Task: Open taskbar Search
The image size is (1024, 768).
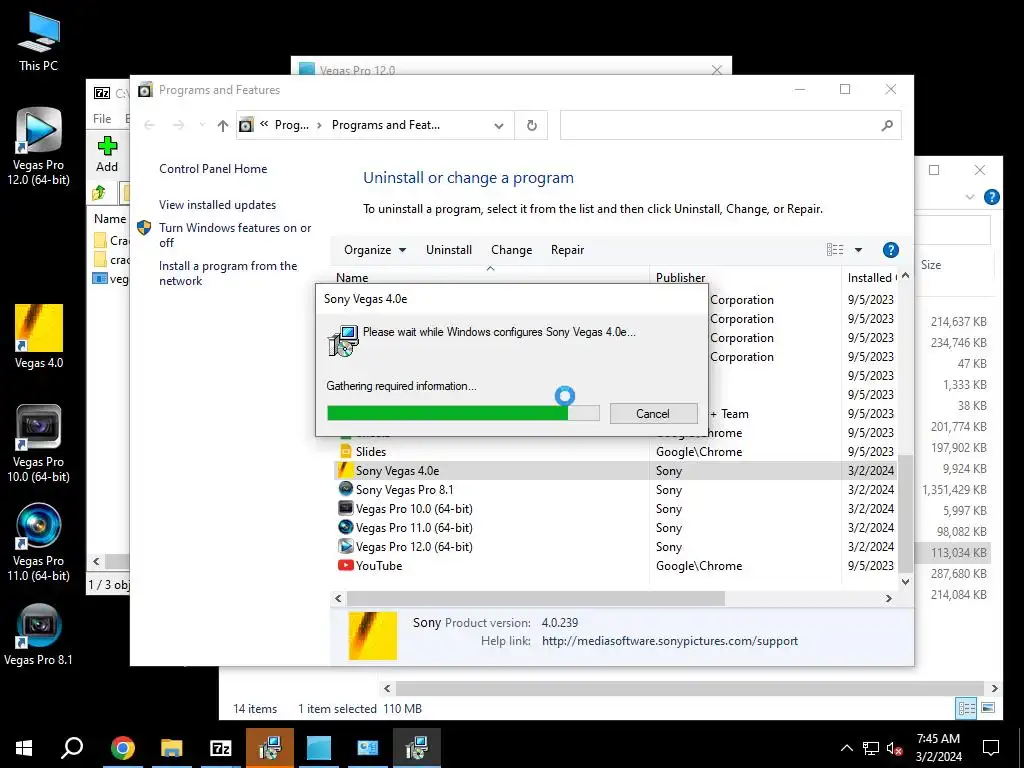Action: (72, 748)
